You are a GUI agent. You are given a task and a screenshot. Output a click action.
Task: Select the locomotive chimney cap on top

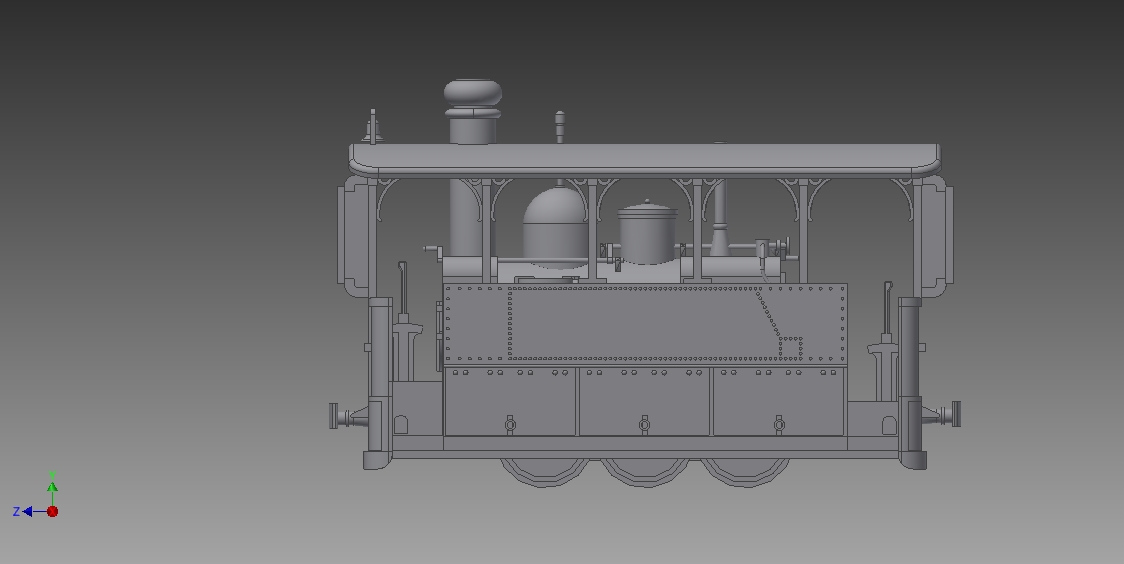point(473,95)
